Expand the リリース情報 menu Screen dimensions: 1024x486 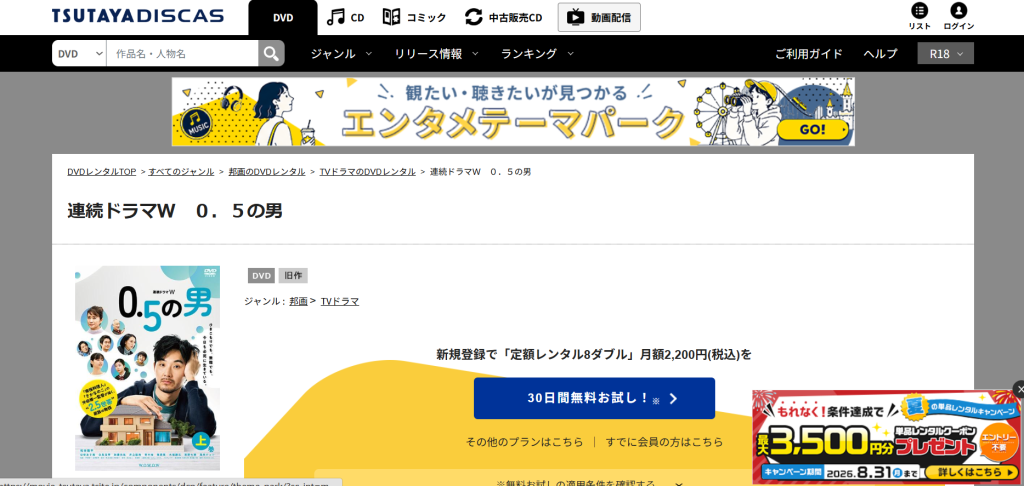point(436,54)
